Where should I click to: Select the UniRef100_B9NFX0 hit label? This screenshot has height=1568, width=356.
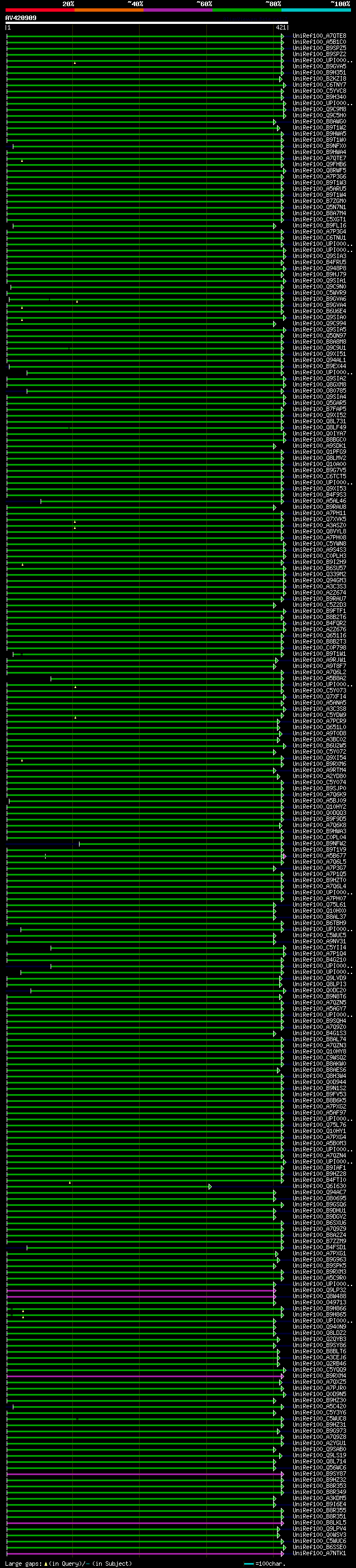[319, 147]
